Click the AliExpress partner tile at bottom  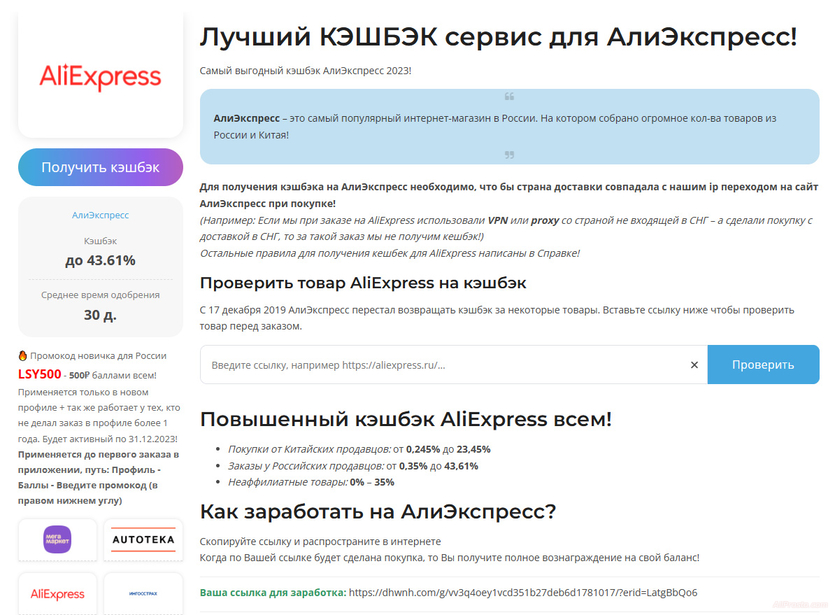pyautogui.click(x=57, y=594)
